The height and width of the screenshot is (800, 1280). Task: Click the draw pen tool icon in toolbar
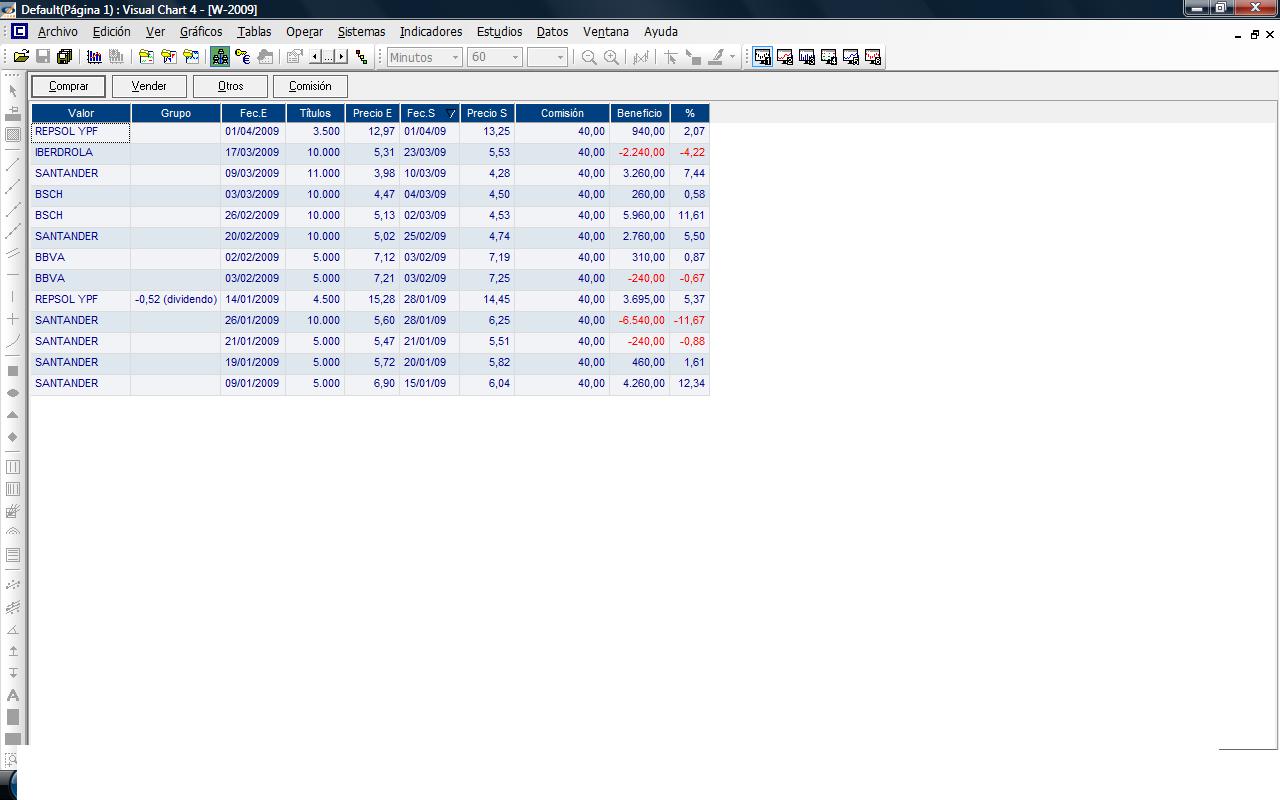(x=716, y=57)
